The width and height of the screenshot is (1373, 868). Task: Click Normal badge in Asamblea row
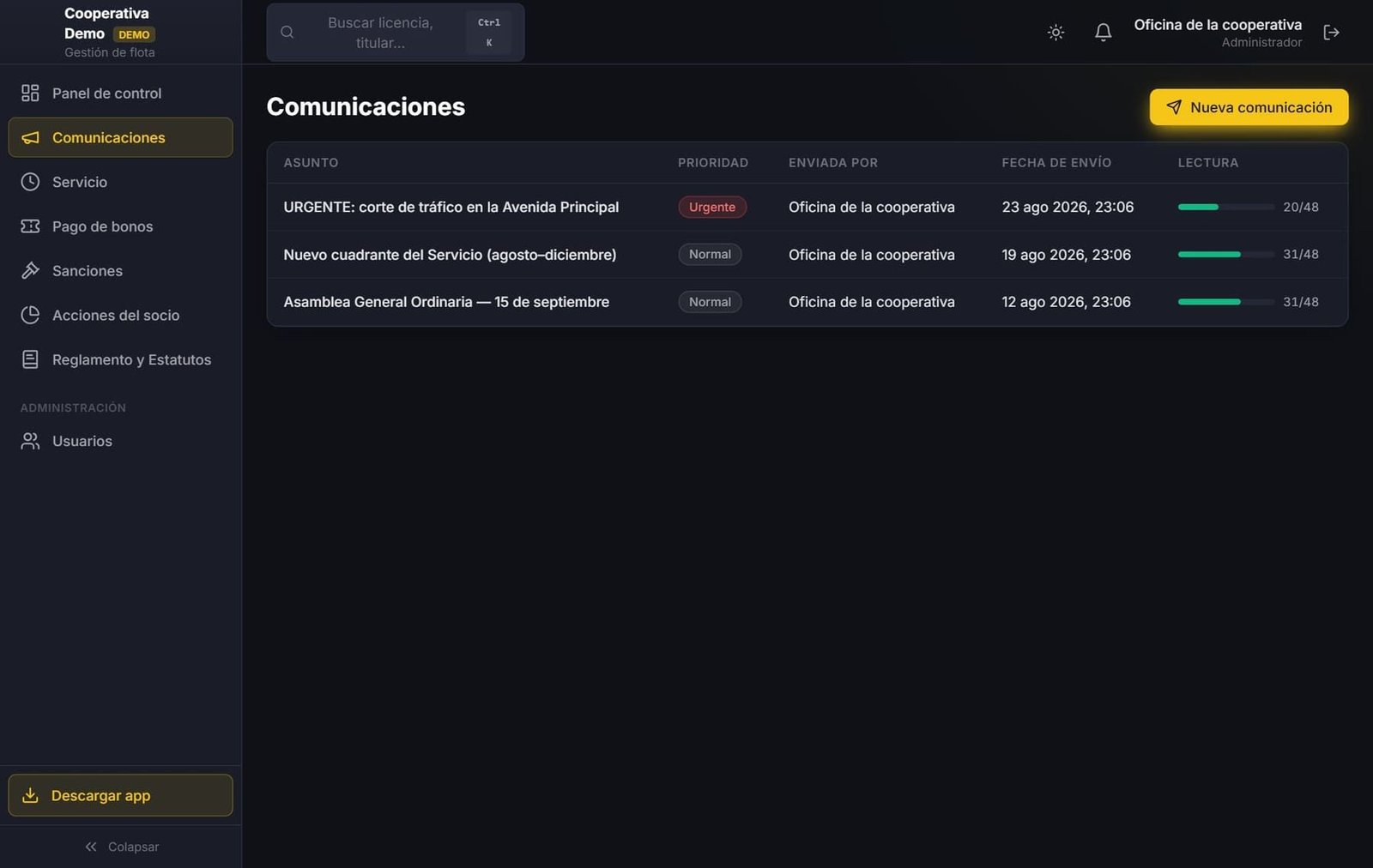click(710, 302)
